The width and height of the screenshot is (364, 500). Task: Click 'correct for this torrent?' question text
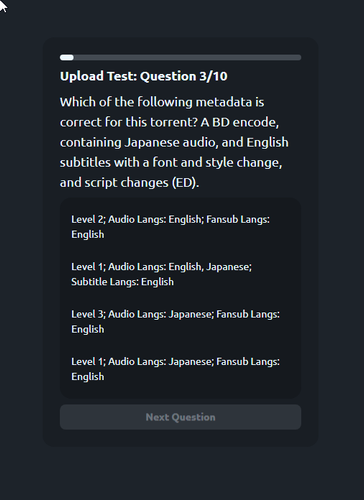[x=129, y=122]
